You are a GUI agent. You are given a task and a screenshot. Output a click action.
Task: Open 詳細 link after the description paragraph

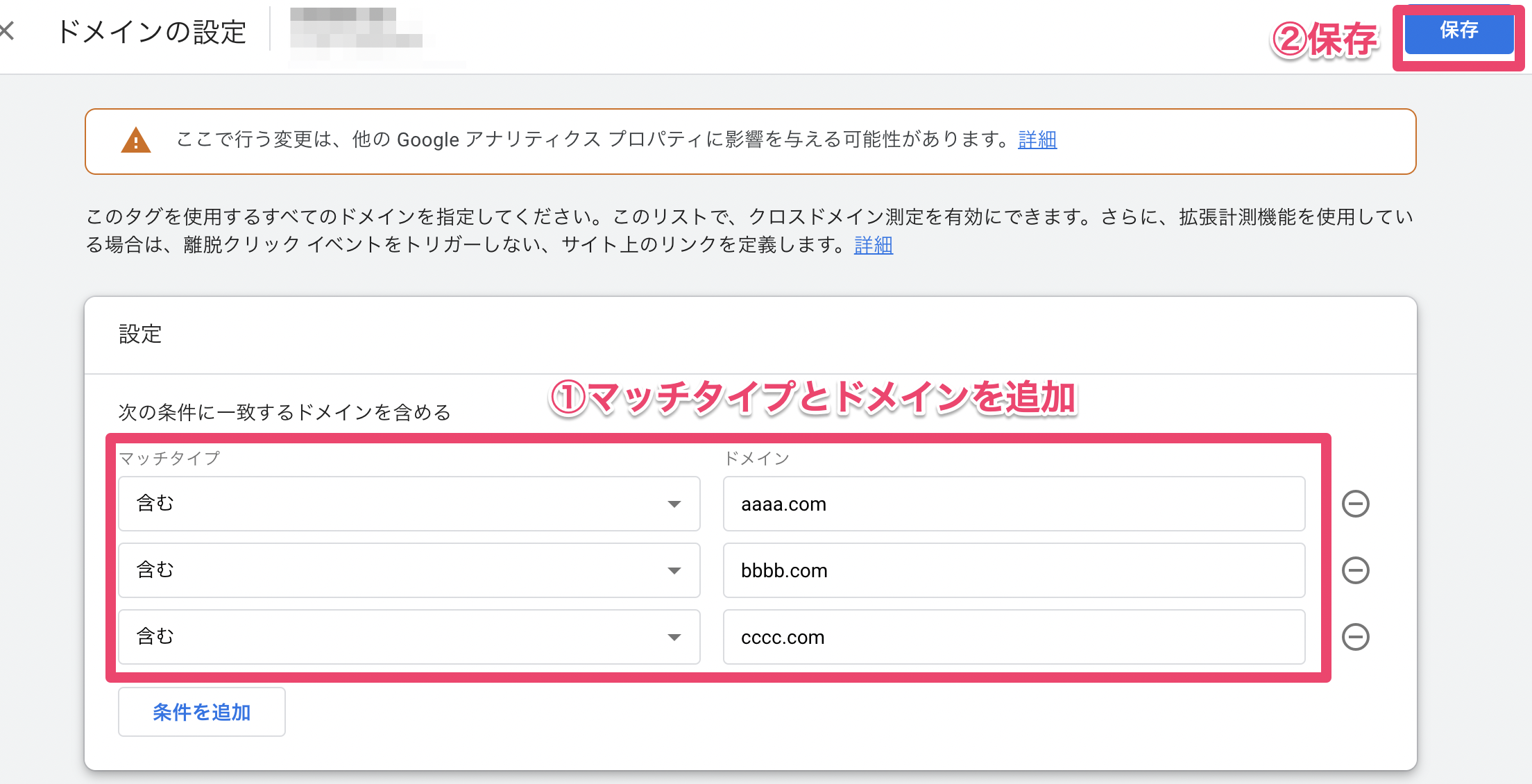tap(873, 245)
